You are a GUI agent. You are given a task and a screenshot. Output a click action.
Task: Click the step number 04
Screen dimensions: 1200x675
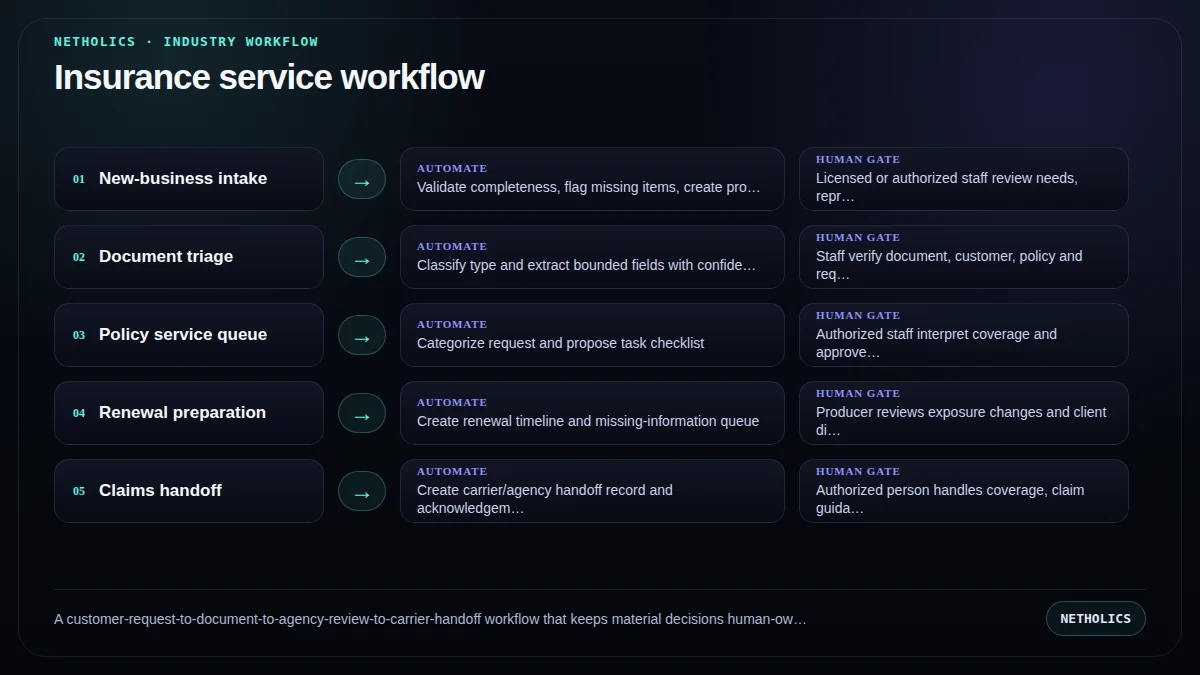tap(79, 413)
